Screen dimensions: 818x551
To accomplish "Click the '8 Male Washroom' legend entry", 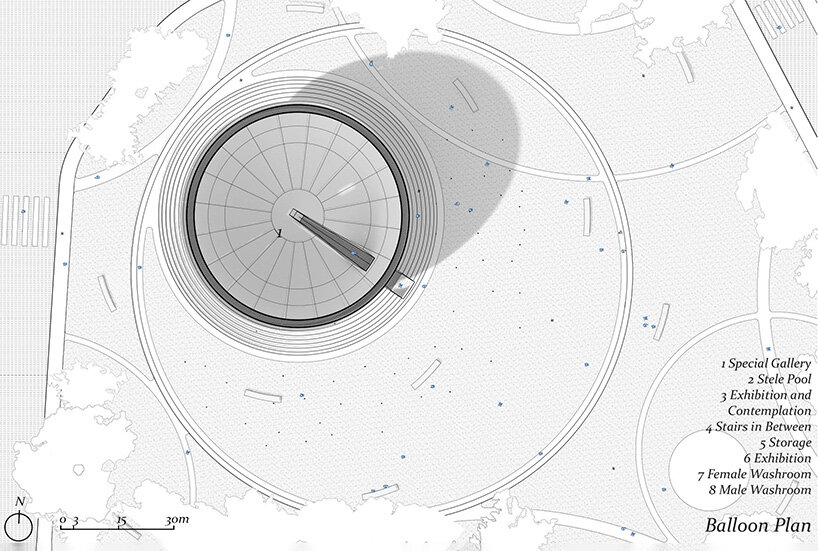I will pos(762,490).
